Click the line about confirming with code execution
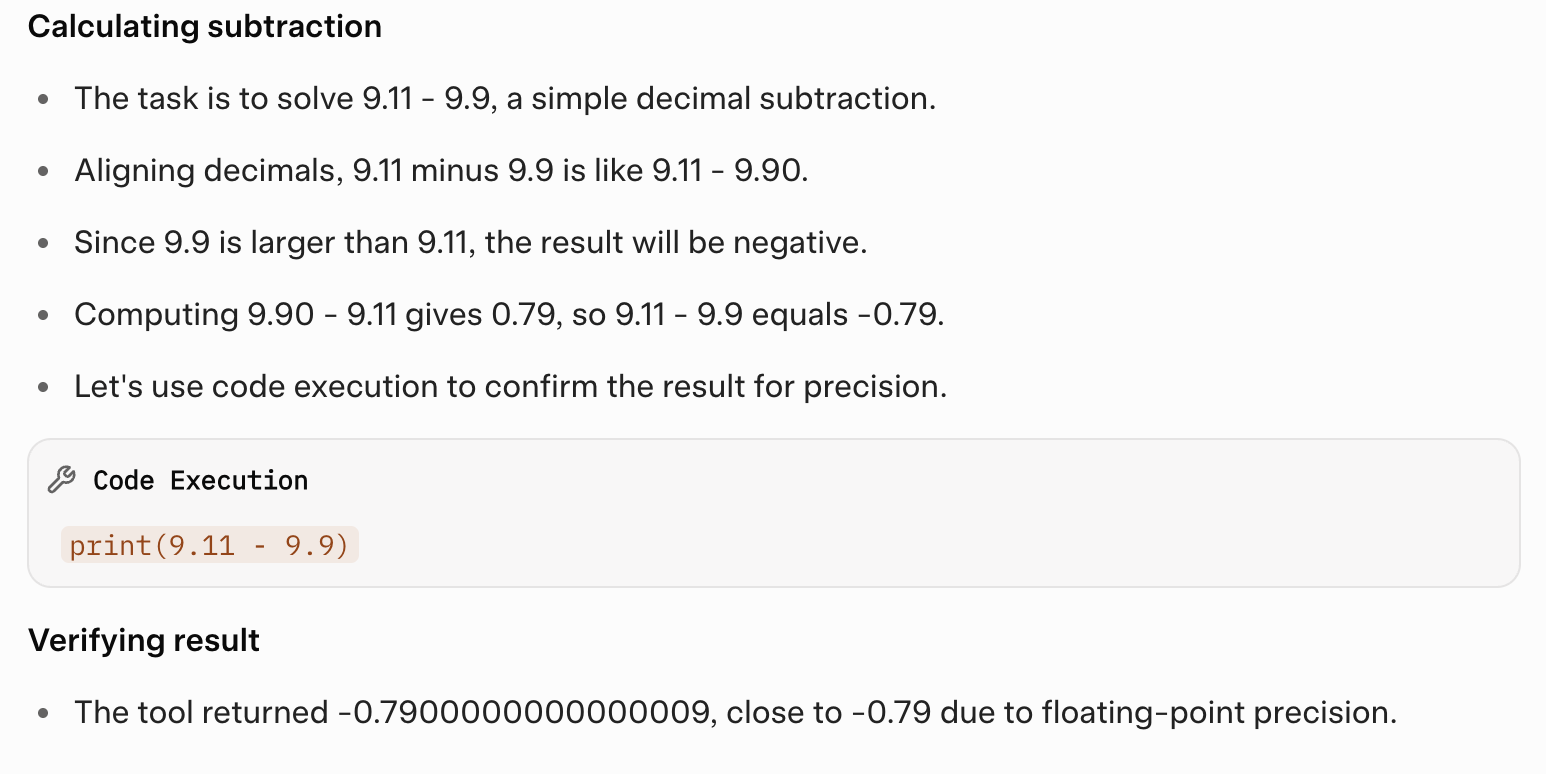Viewport: 1546px width, 774px height. pyautogui.click(x=510, y=387)
